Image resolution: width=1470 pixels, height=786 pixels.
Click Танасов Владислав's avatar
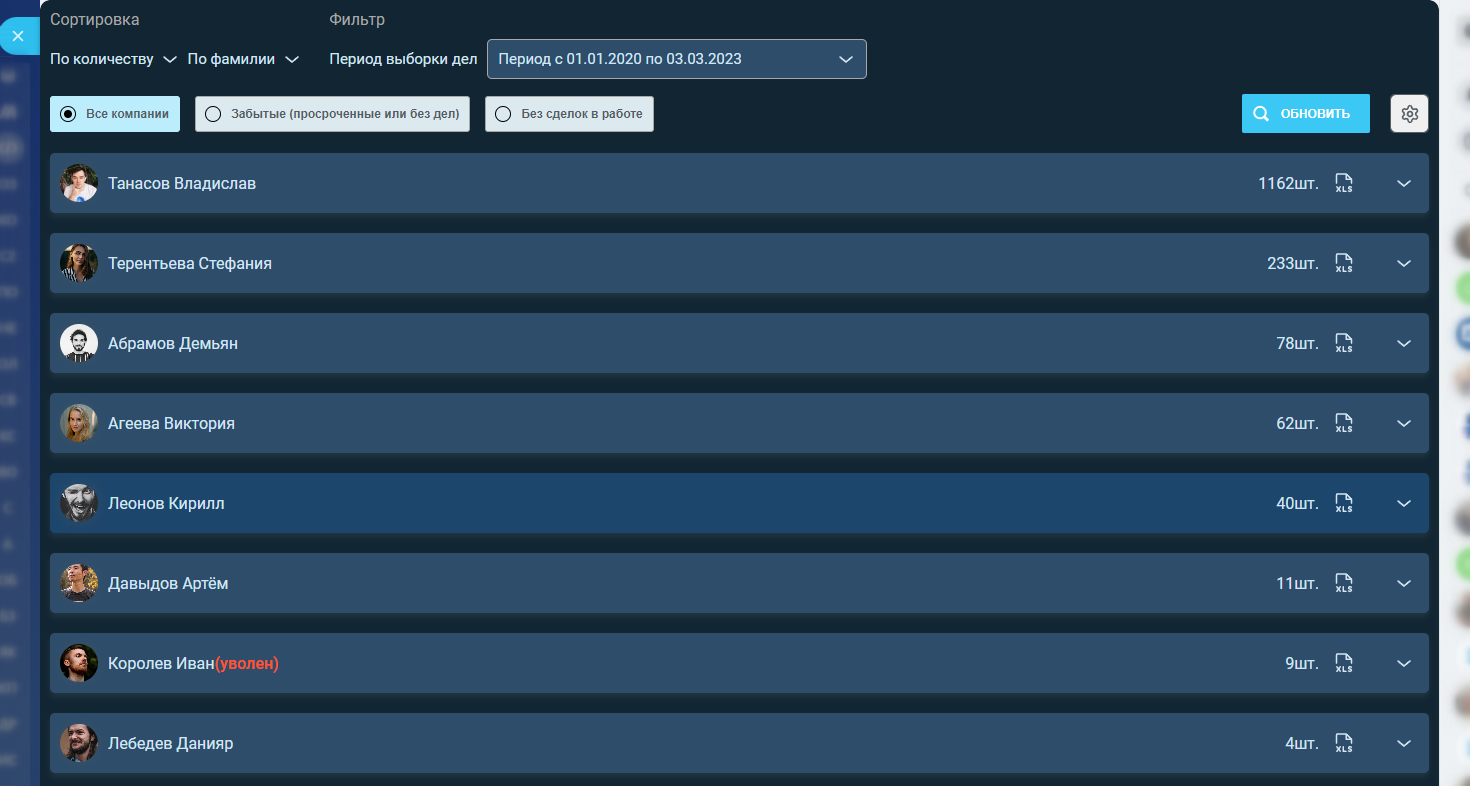[79, 183]
